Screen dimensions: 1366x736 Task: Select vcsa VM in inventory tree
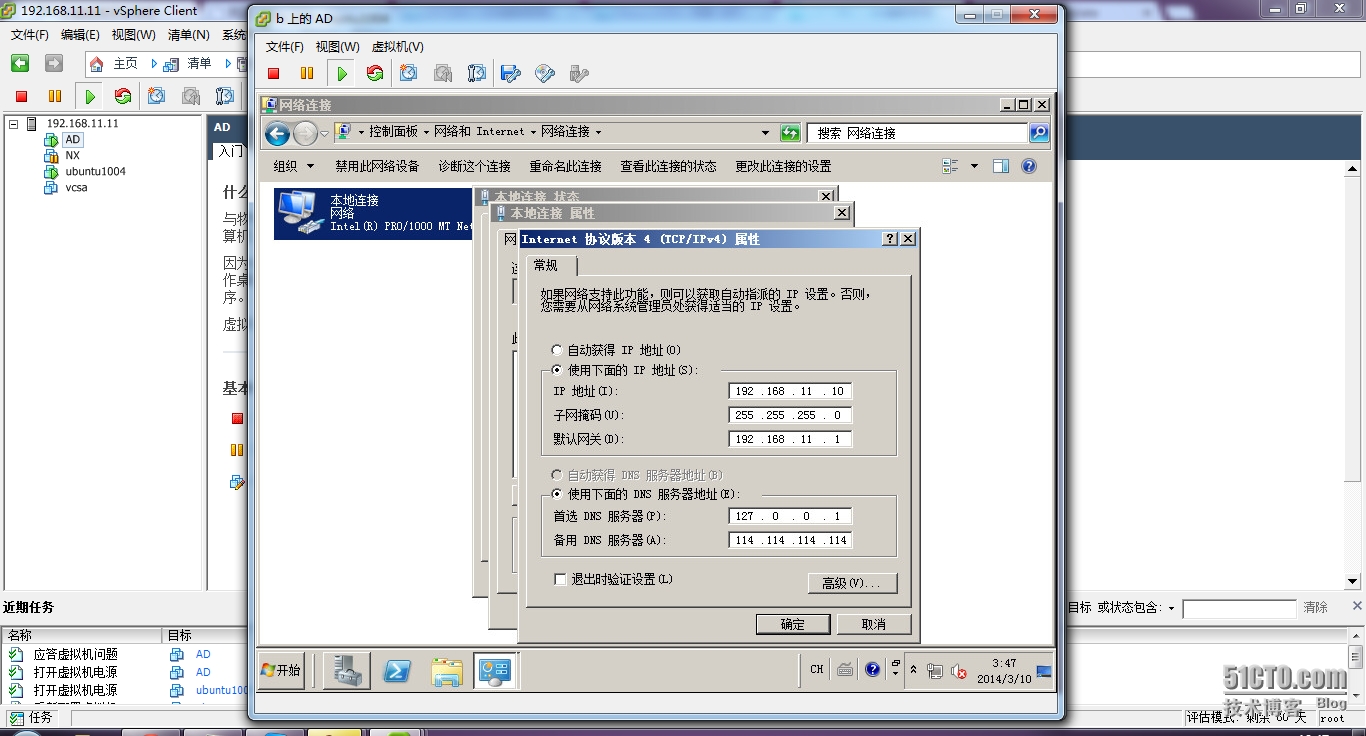click(x=76, y=187)
